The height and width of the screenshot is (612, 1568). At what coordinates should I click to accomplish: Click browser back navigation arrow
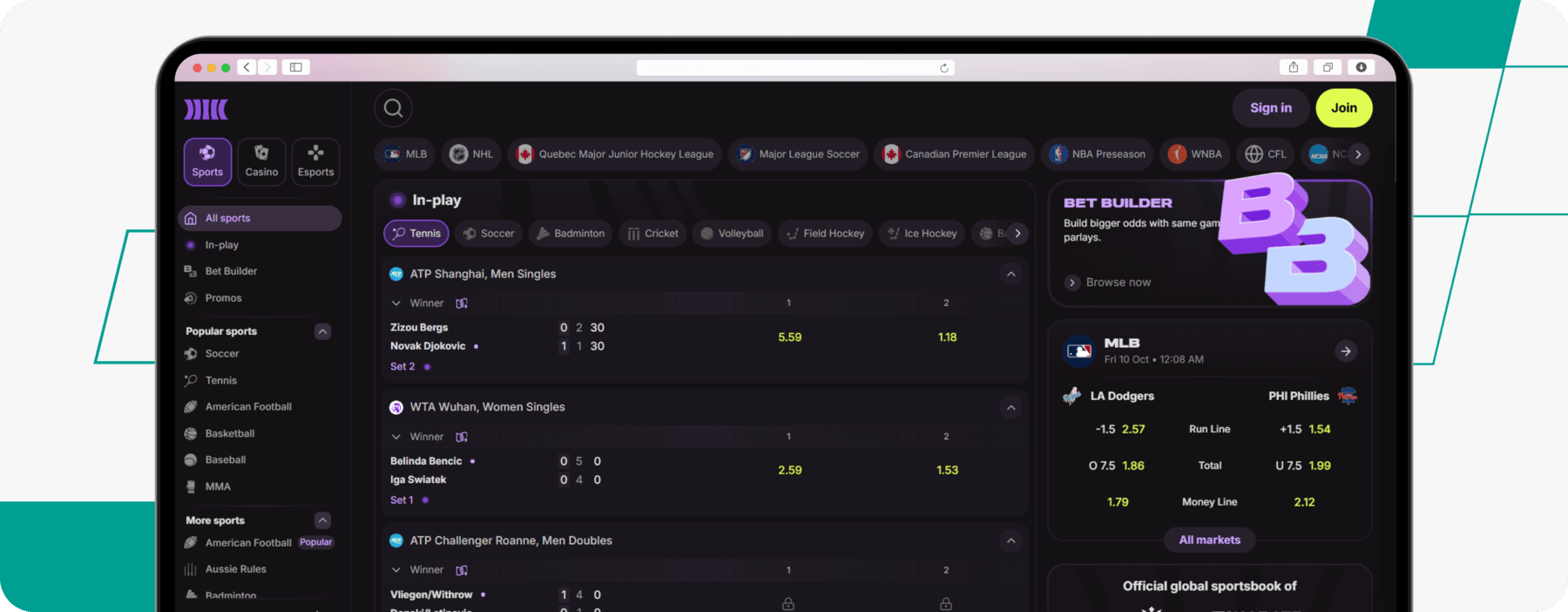[247, 67]
